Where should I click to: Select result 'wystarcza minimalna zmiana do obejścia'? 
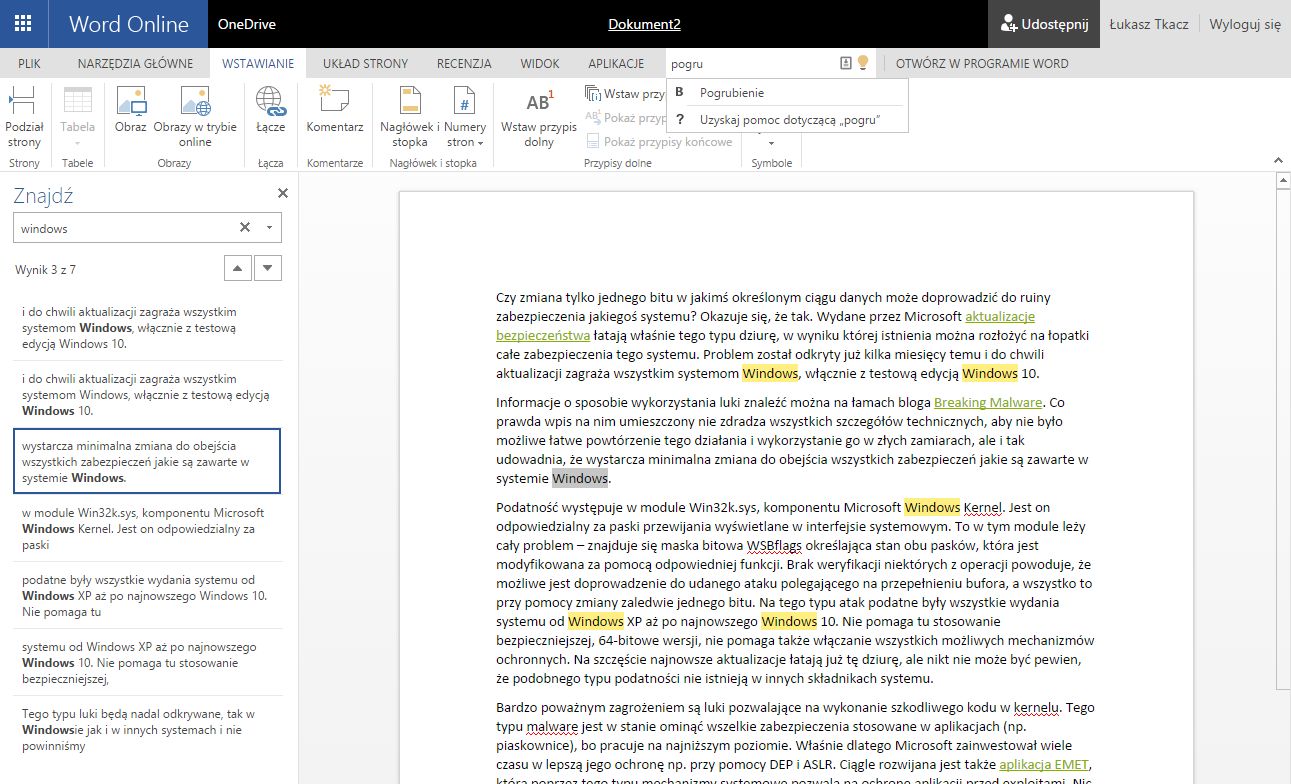(x=147, y=461)
